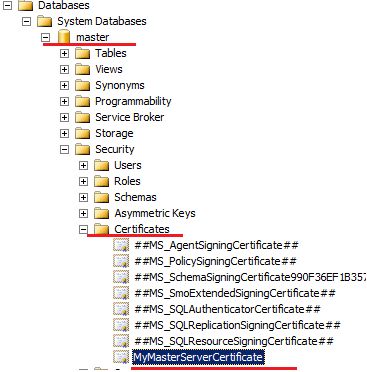The image size is (367, 372).
Task: Select the Synonyms label
Action: click(120, 85)
